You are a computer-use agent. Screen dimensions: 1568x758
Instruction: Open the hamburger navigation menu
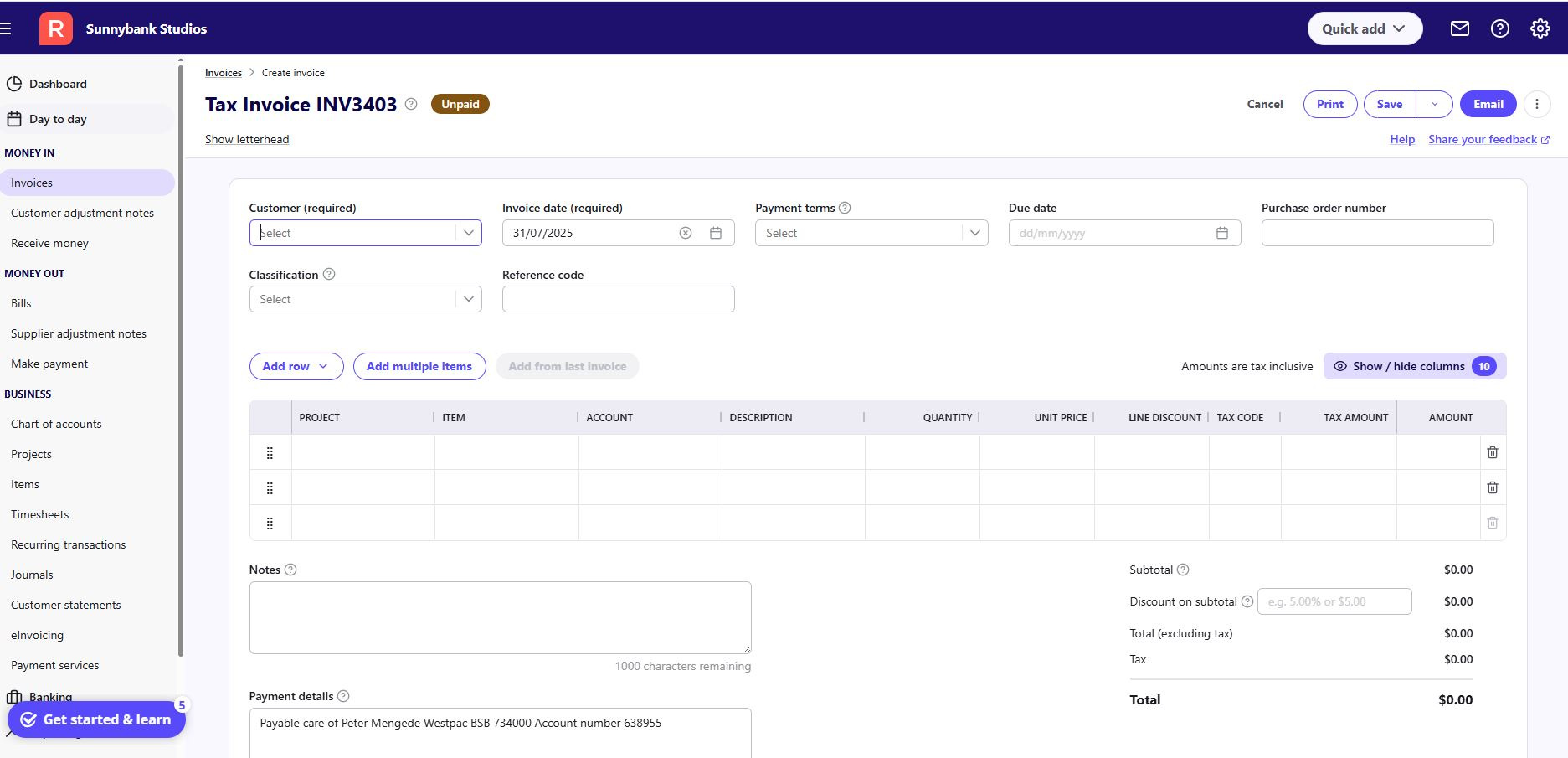5,28
